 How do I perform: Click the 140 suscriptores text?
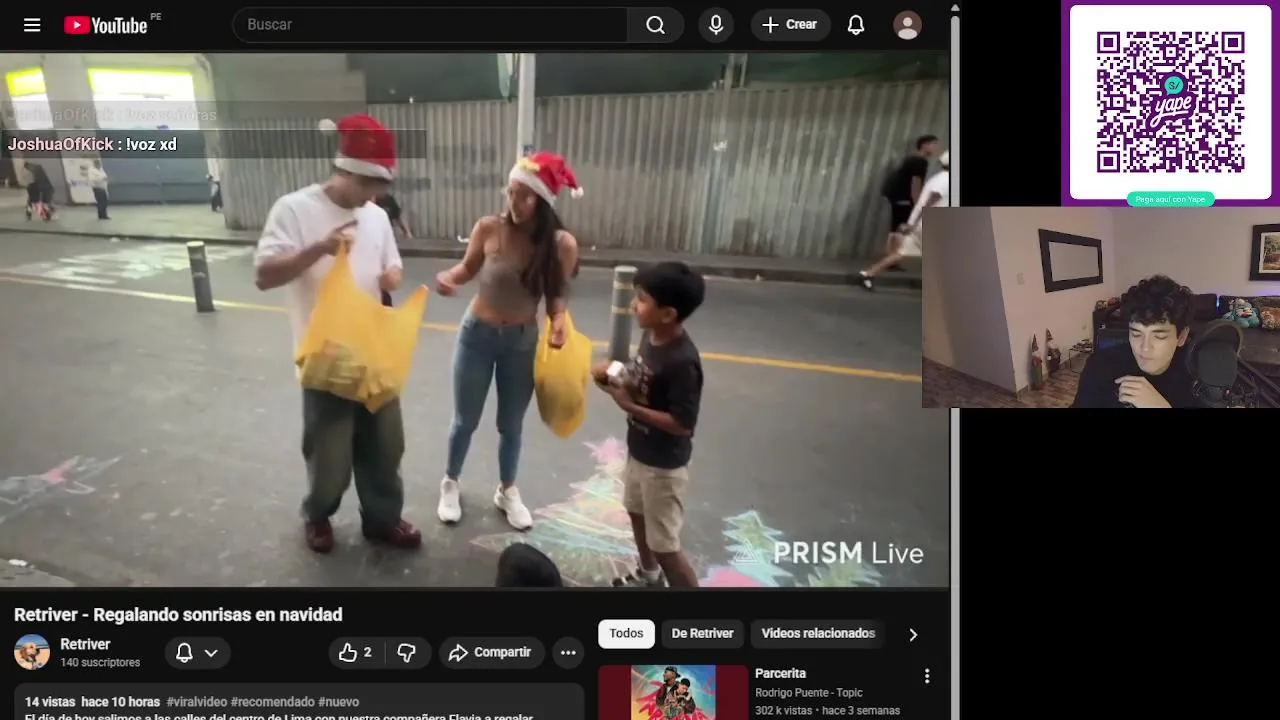[100, 663]
